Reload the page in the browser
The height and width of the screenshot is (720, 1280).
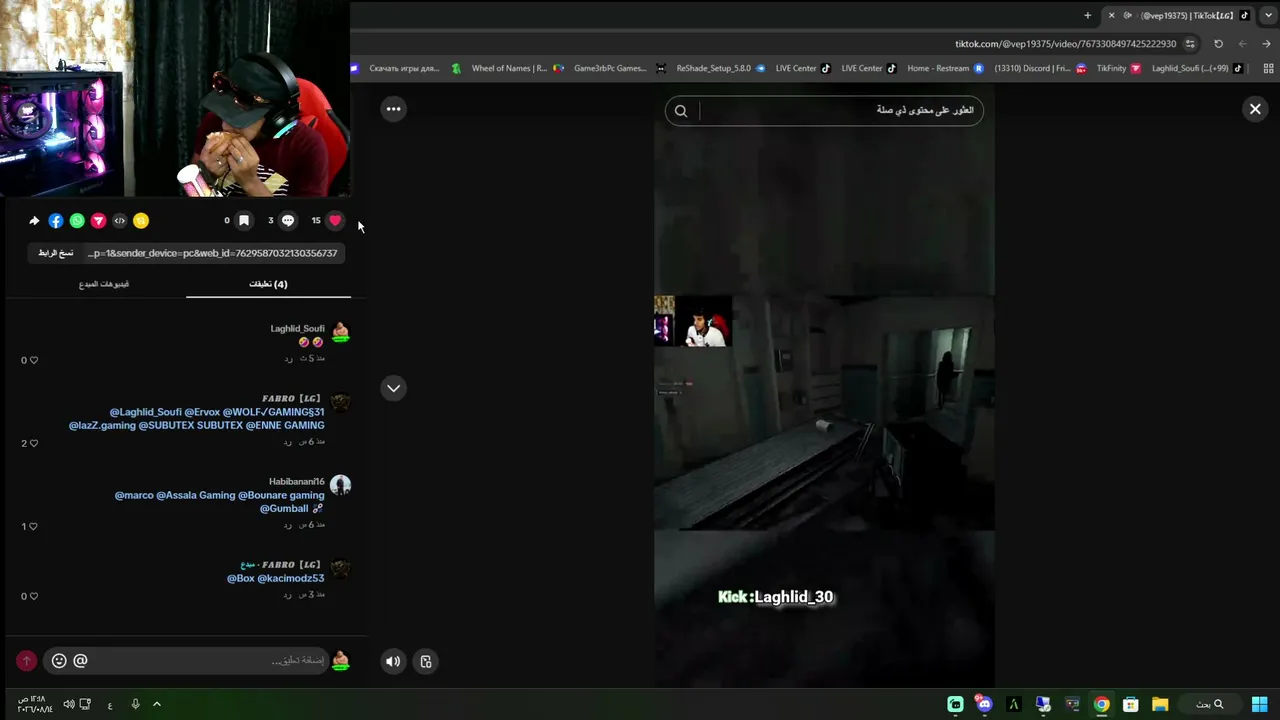coord(1218,44)
